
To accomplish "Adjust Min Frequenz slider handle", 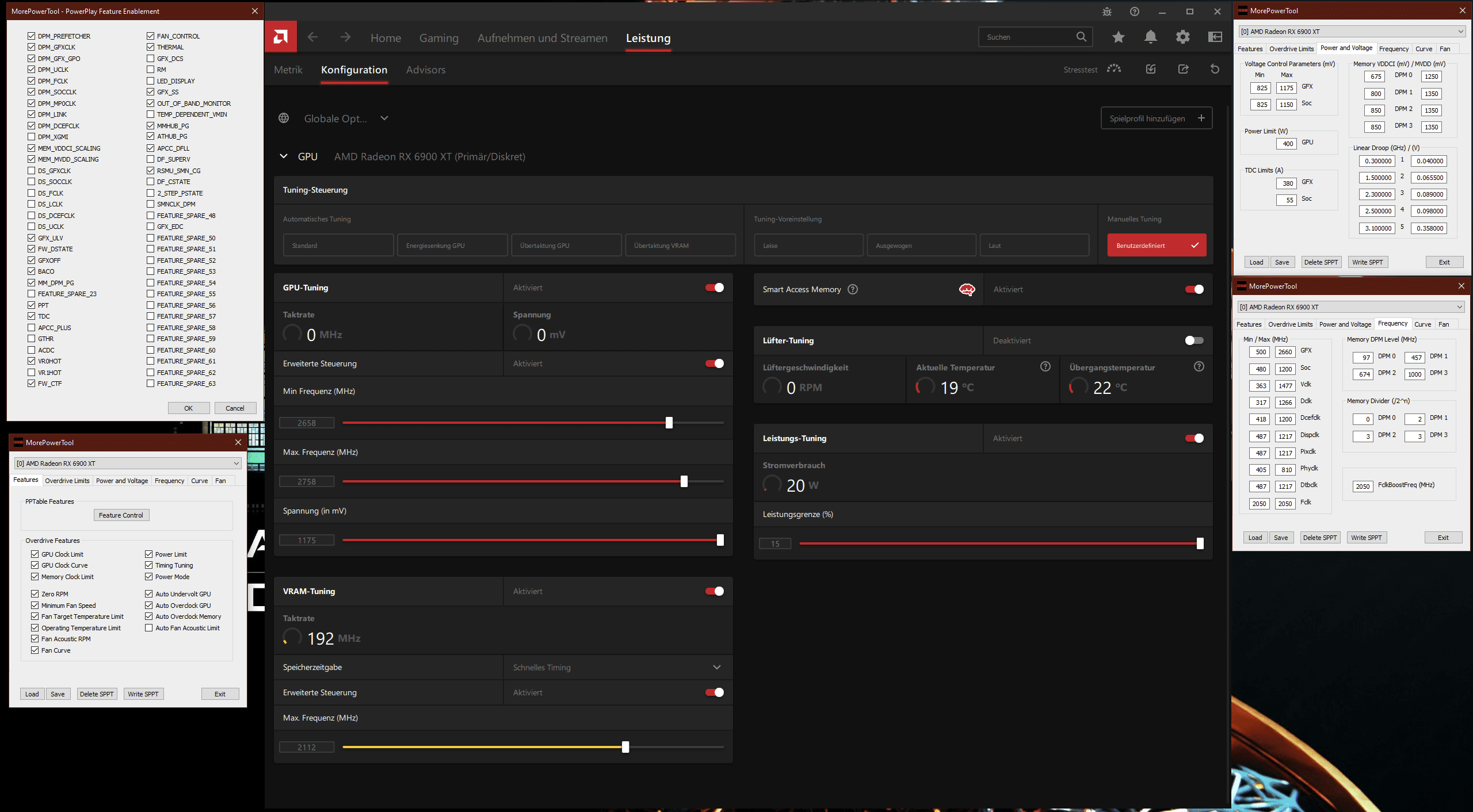I will 669,423.
